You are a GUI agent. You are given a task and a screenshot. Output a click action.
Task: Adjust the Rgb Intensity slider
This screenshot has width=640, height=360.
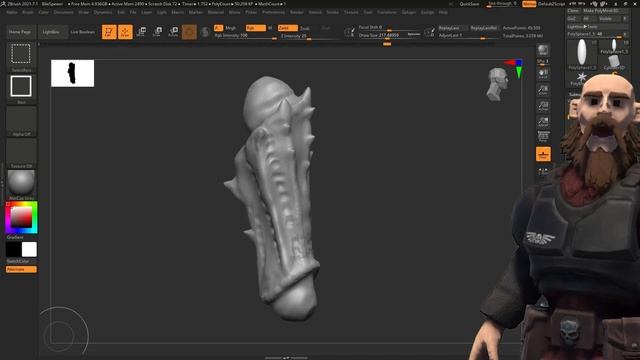[246, 36]
